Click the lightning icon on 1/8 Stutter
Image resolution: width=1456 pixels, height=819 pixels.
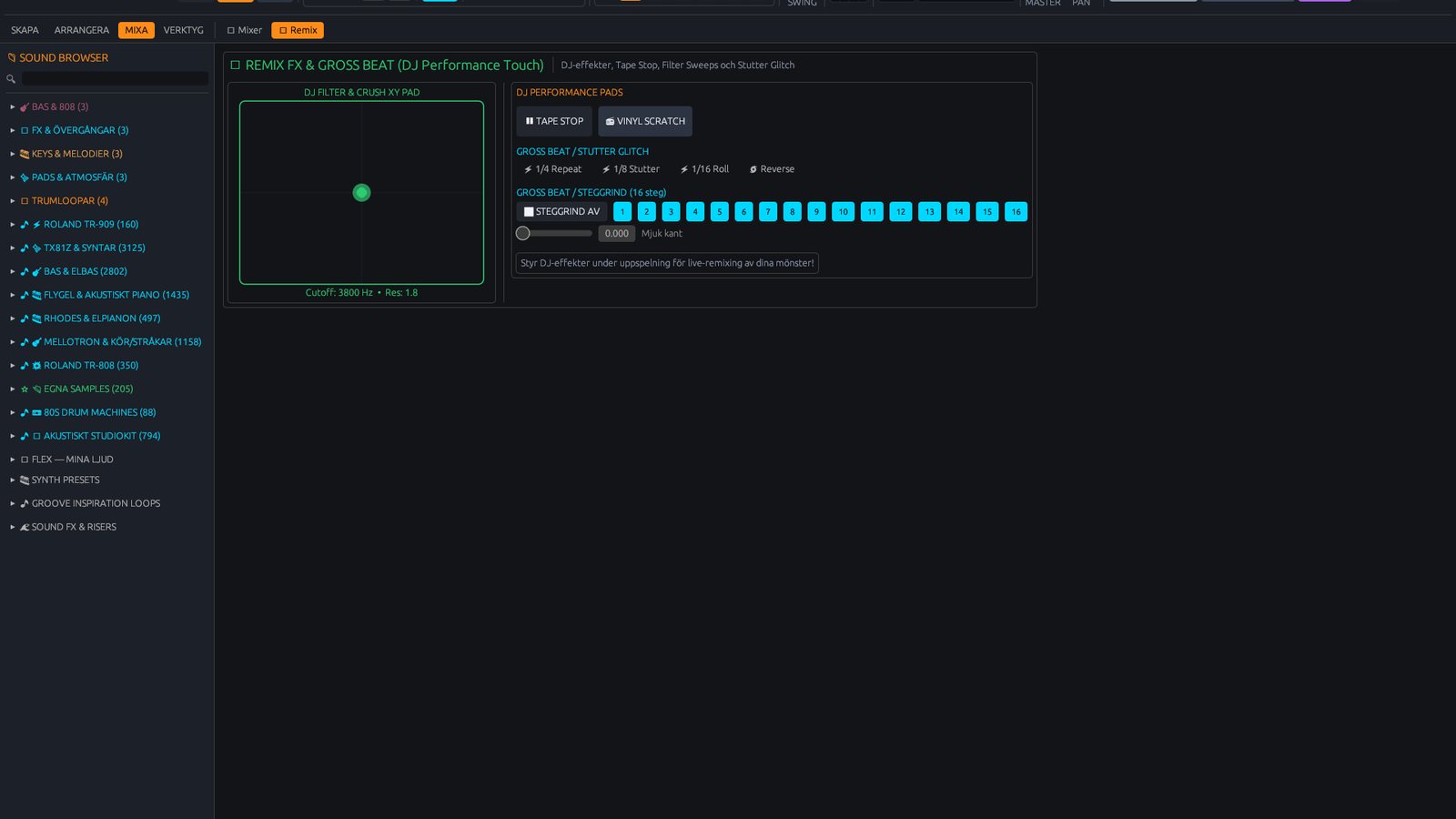[606, 169]
